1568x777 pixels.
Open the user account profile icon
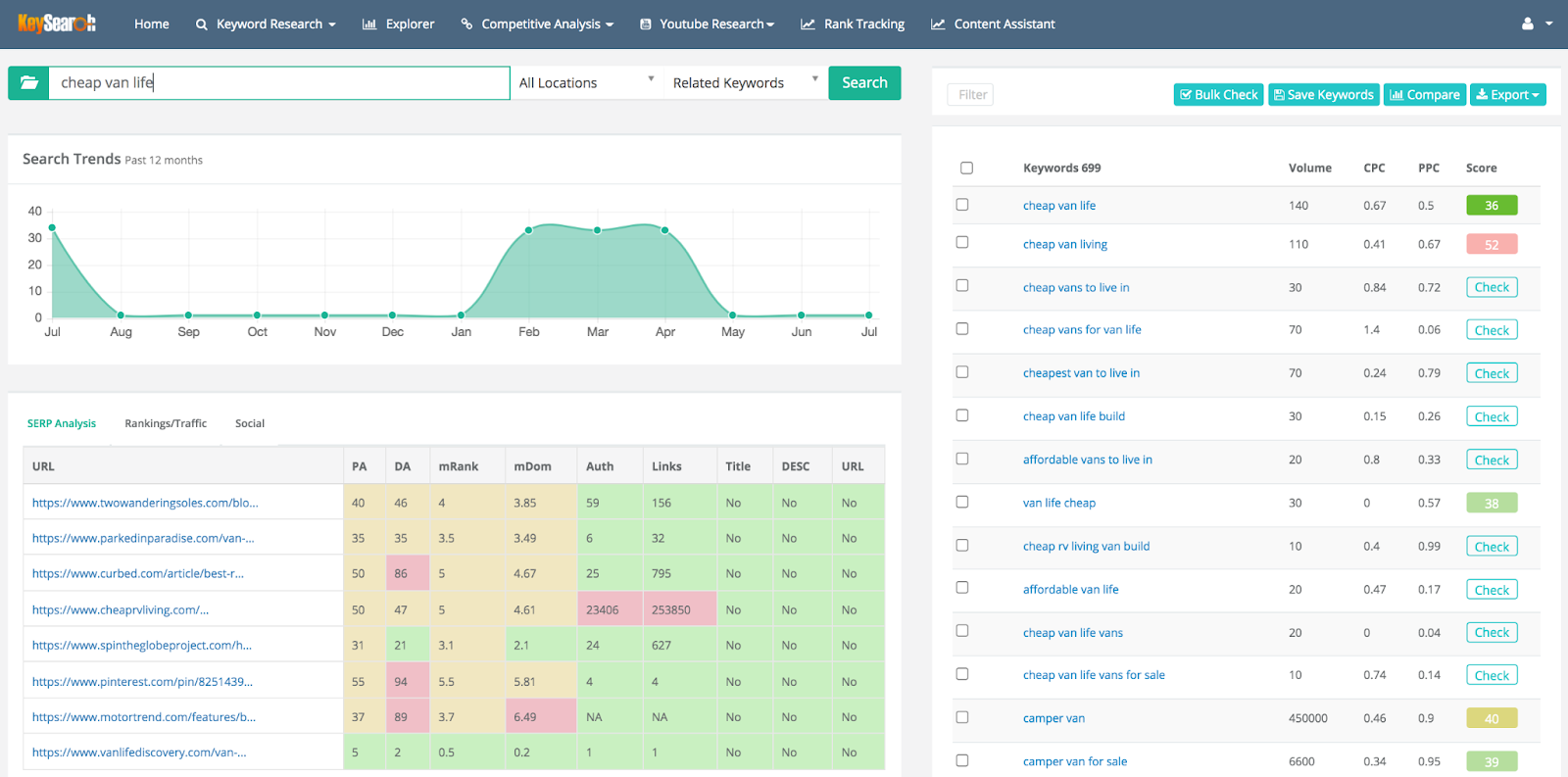[1527, 24]
